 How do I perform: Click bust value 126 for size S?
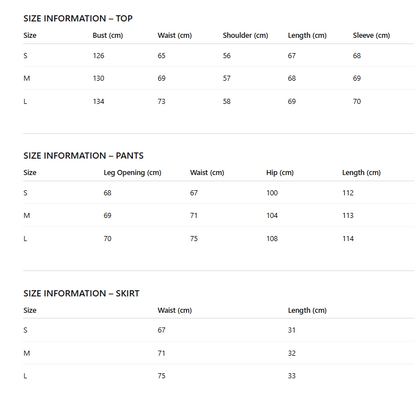[98, 56]
